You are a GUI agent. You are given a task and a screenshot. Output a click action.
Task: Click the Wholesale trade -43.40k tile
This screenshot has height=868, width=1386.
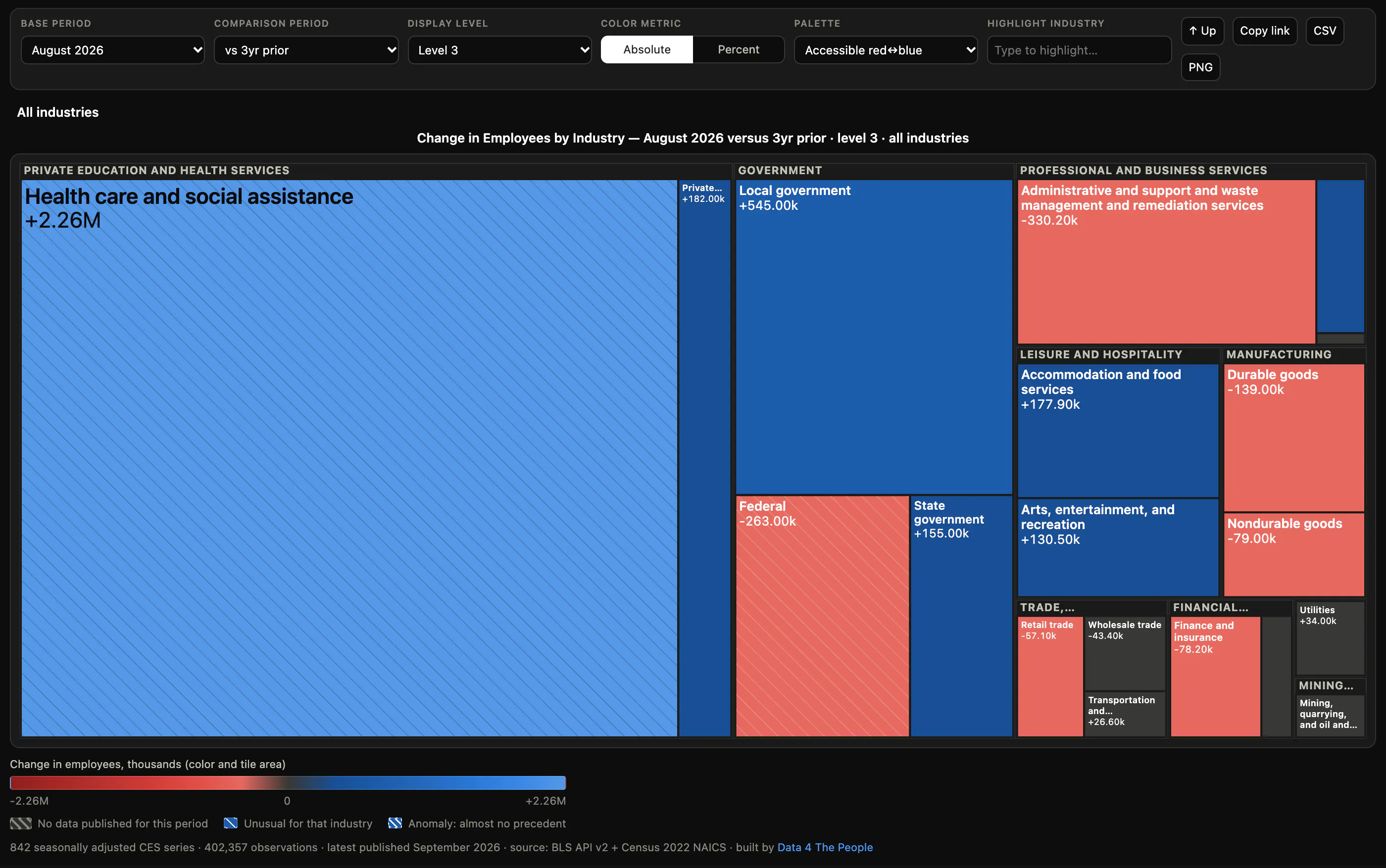tap(1125, 653)
